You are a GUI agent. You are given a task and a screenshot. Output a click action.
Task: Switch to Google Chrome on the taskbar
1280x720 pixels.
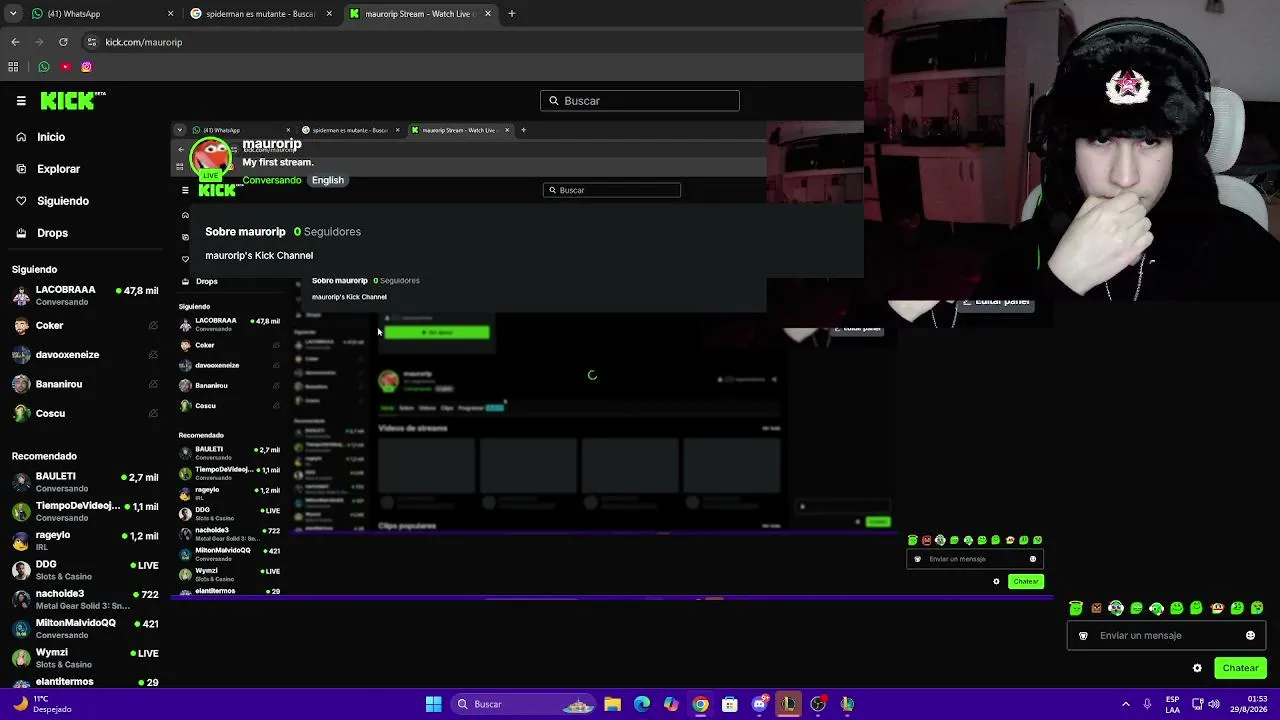tap(700, 704)
